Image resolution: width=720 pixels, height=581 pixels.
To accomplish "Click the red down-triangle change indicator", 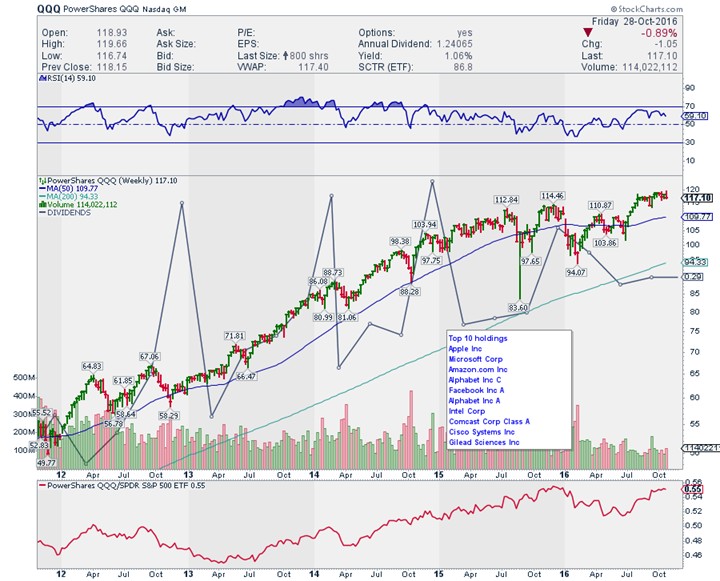I will [x=588, y=33].
